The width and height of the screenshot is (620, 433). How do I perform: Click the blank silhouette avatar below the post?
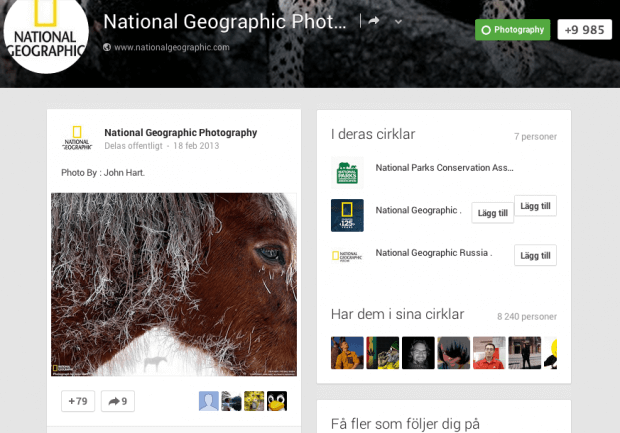pos(209,401)
